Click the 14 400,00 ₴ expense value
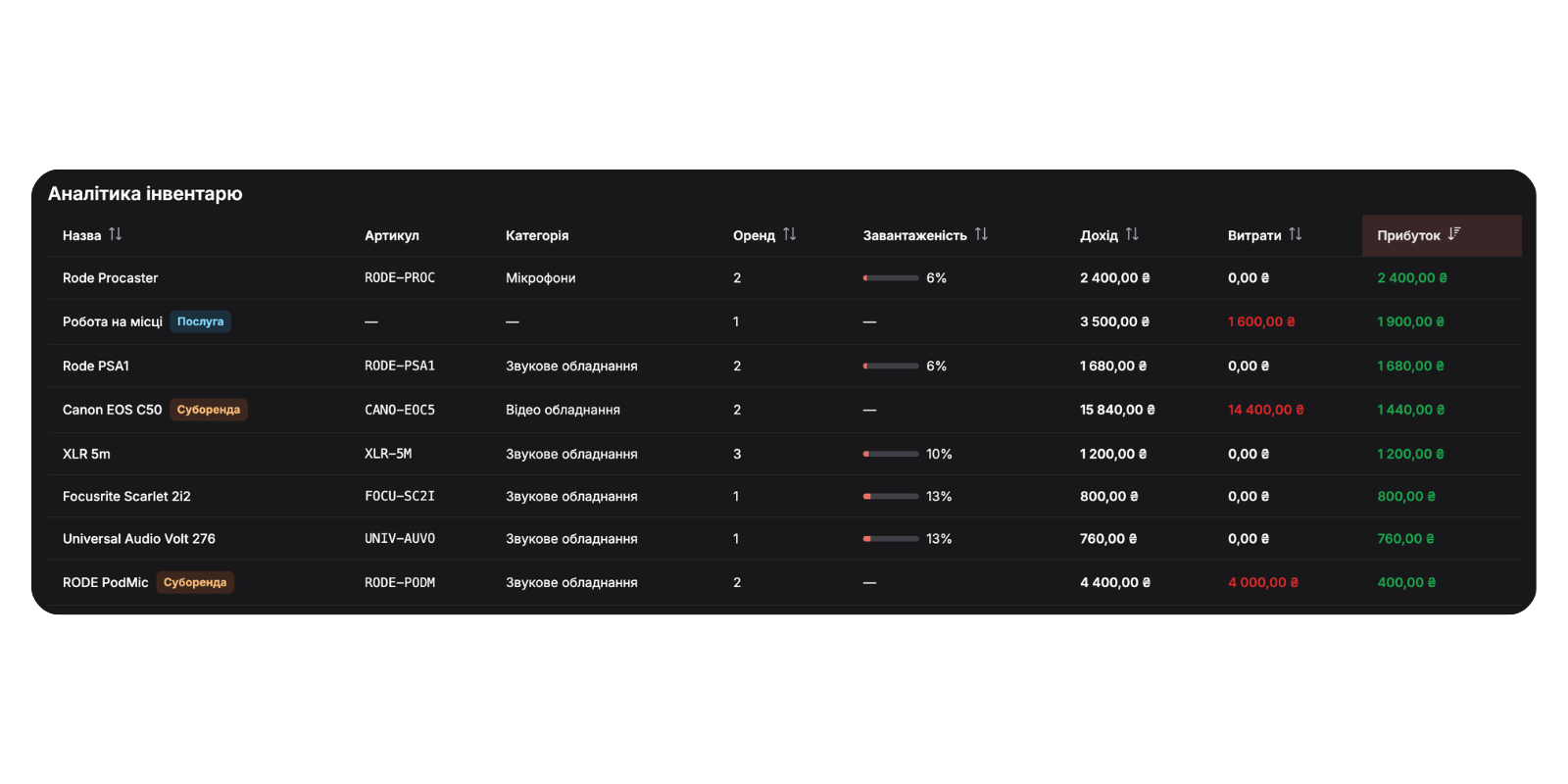This screenshot has height=784, width=1568. click(x=1266, y=410)
